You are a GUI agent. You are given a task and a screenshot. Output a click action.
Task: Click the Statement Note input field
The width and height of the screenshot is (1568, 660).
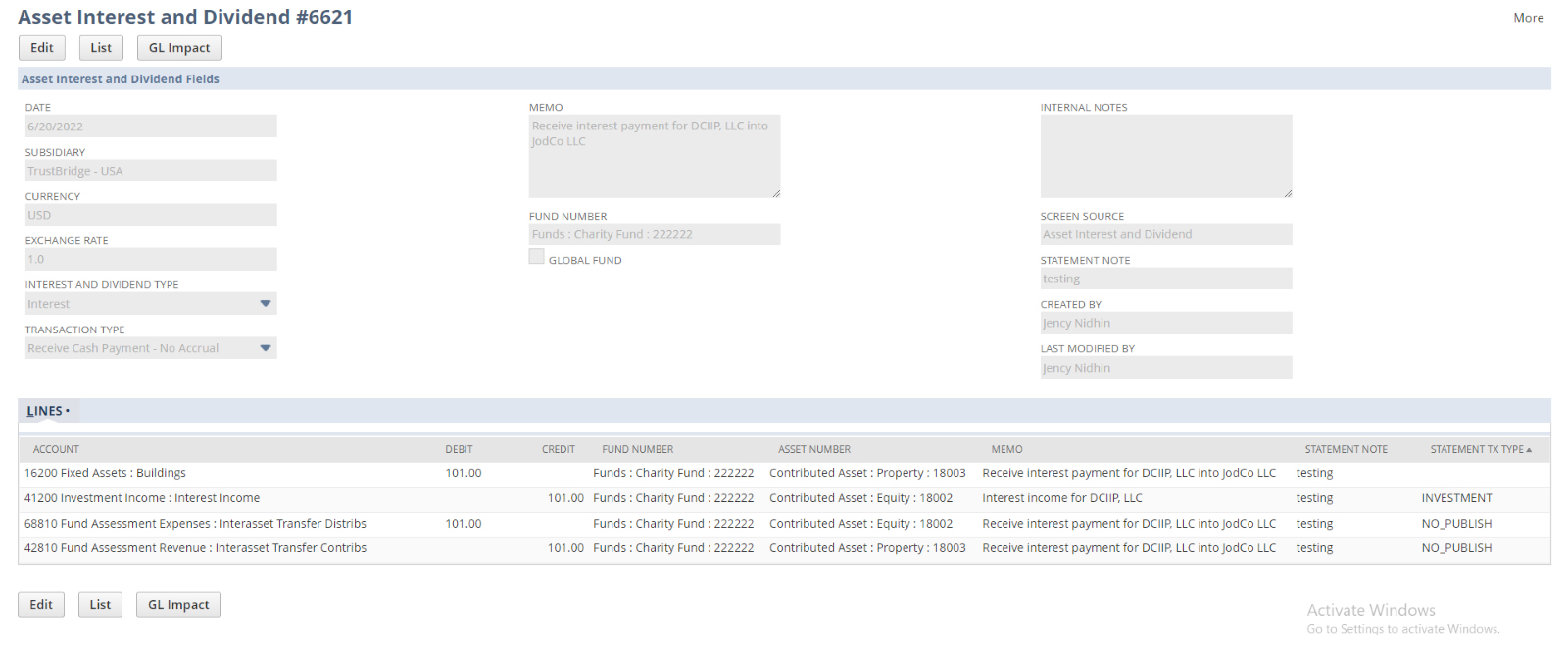coord(1165,279)
